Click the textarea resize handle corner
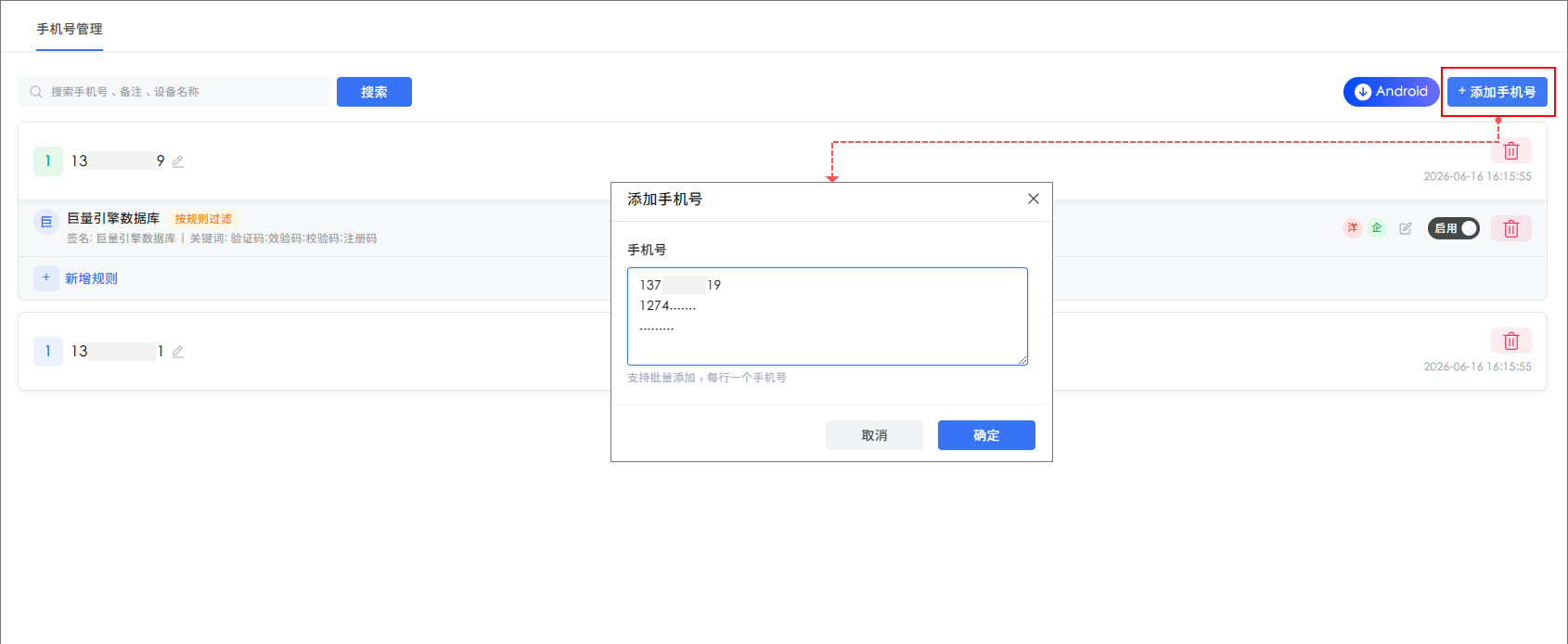 pos(1022,360)
